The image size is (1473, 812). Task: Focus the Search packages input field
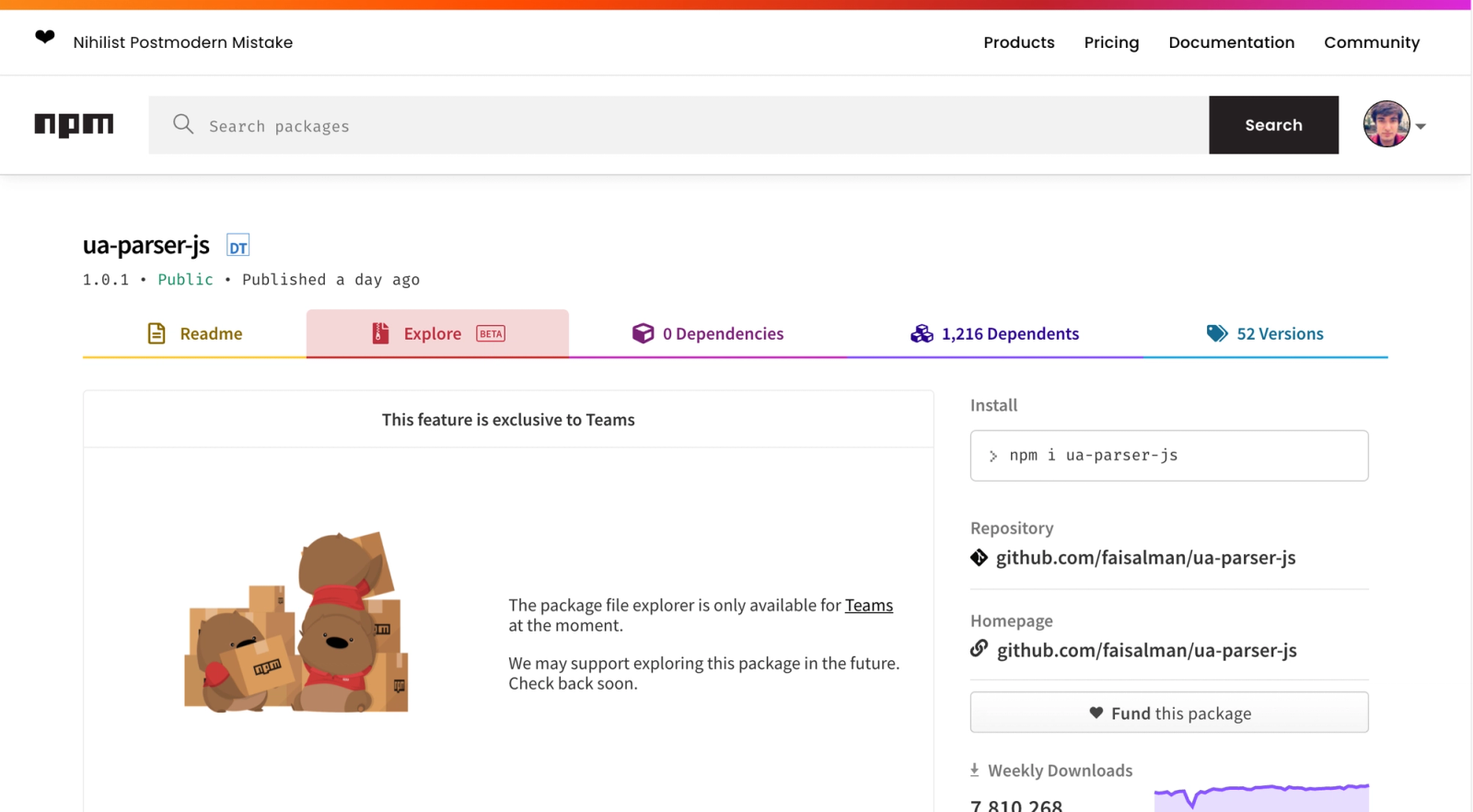coord(679,124)
